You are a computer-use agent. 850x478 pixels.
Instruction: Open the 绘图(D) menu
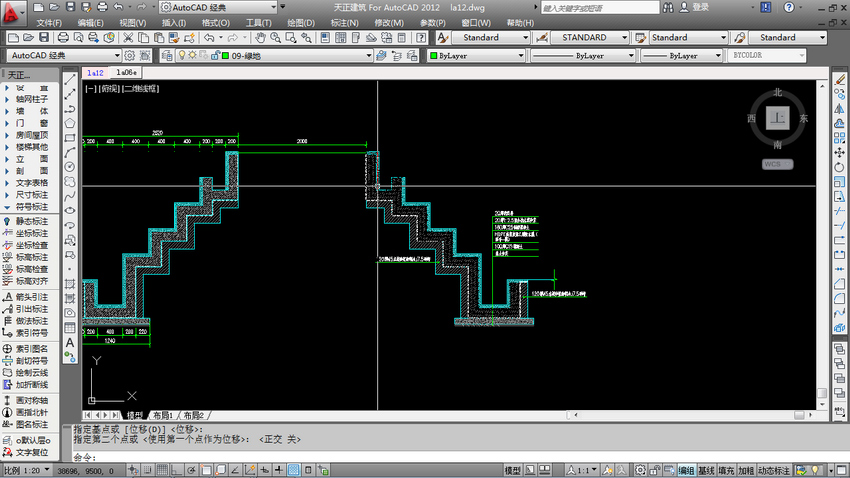[x=301, y=23]
